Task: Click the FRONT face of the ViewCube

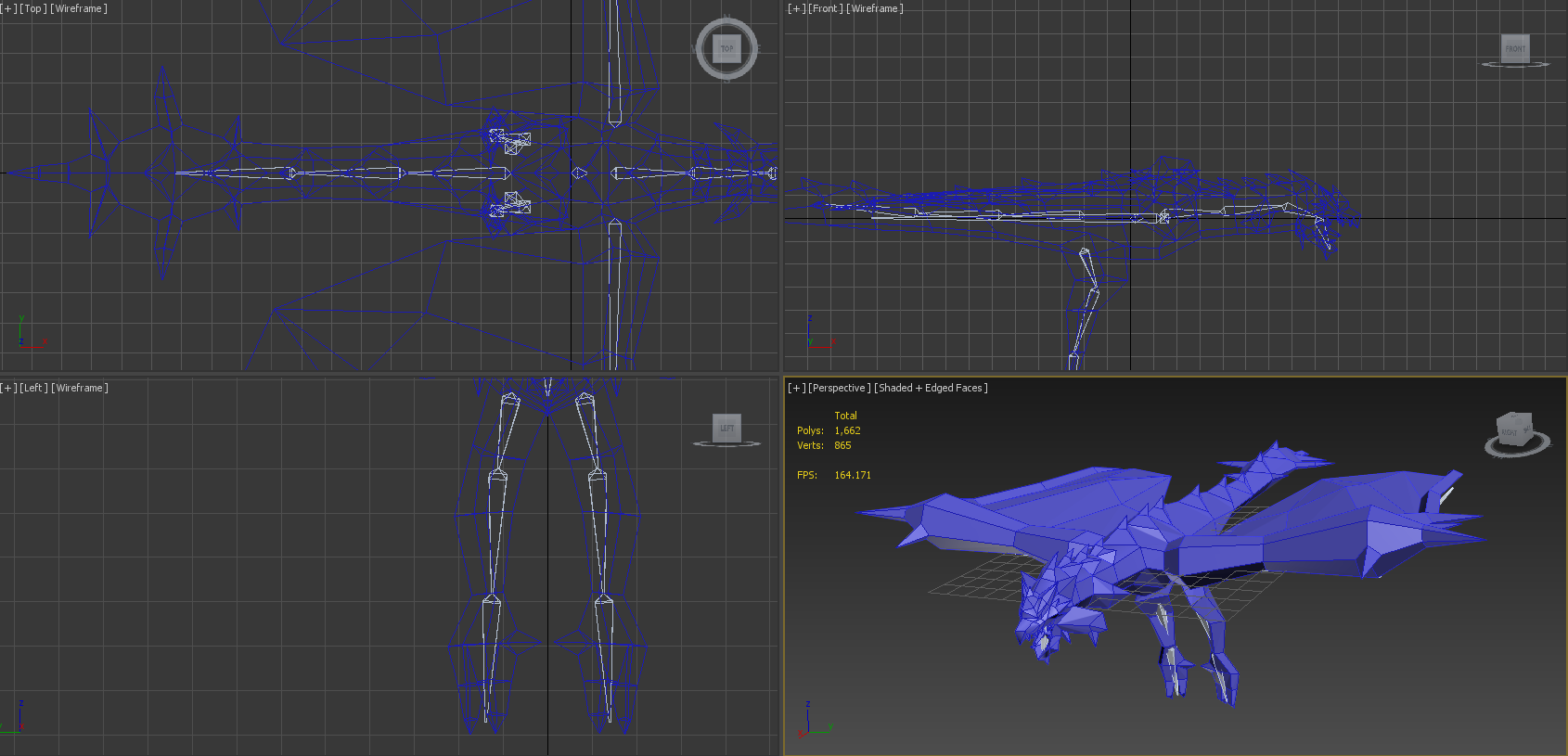Action: pyautogui.click(x=1515, y=48)
